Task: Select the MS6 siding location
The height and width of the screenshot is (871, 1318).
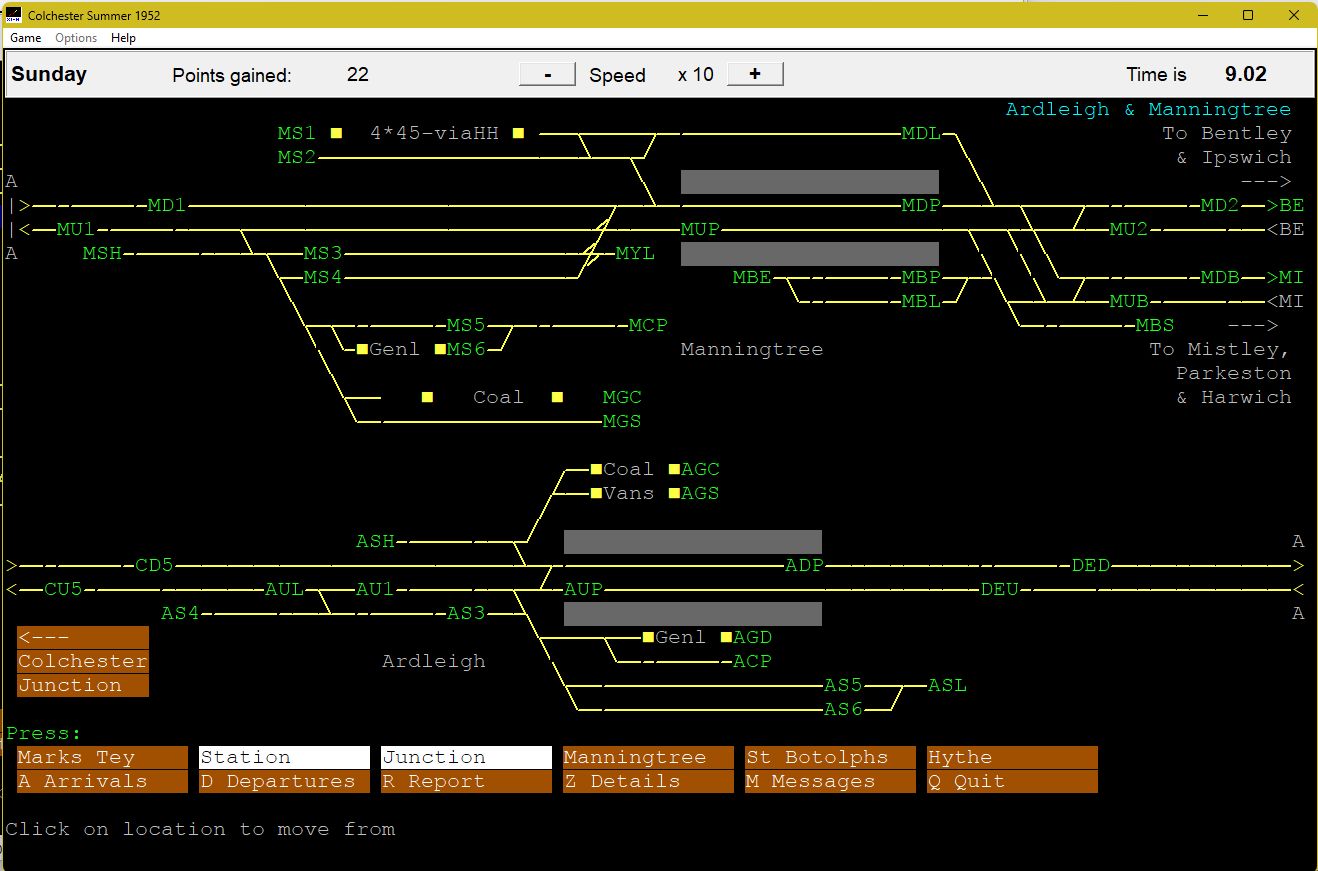Action: (x=465, y=349)
